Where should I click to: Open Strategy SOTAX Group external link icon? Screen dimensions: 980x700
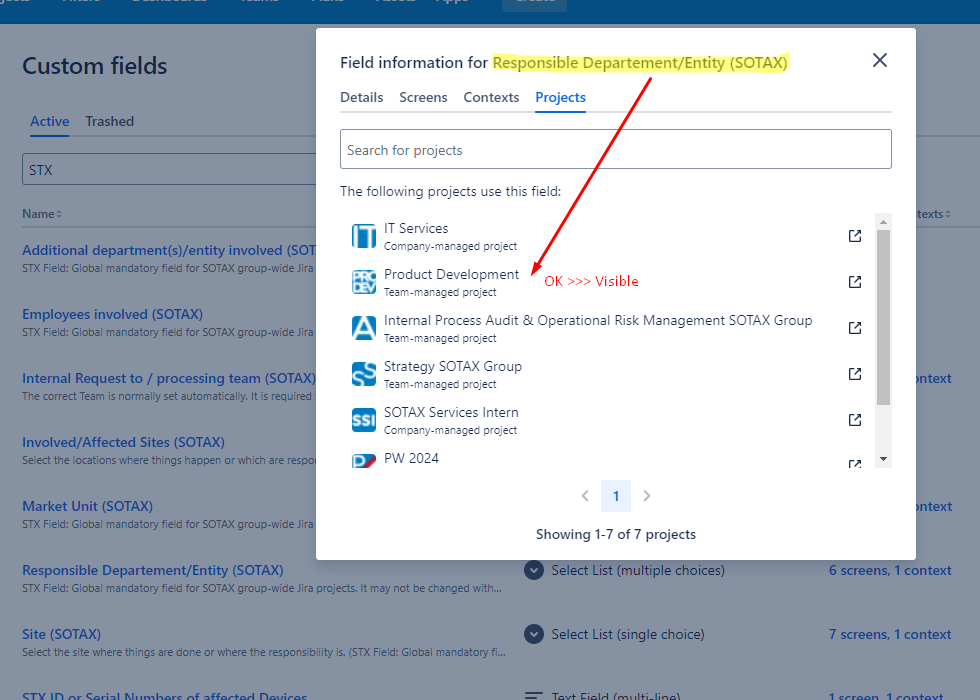855,374
